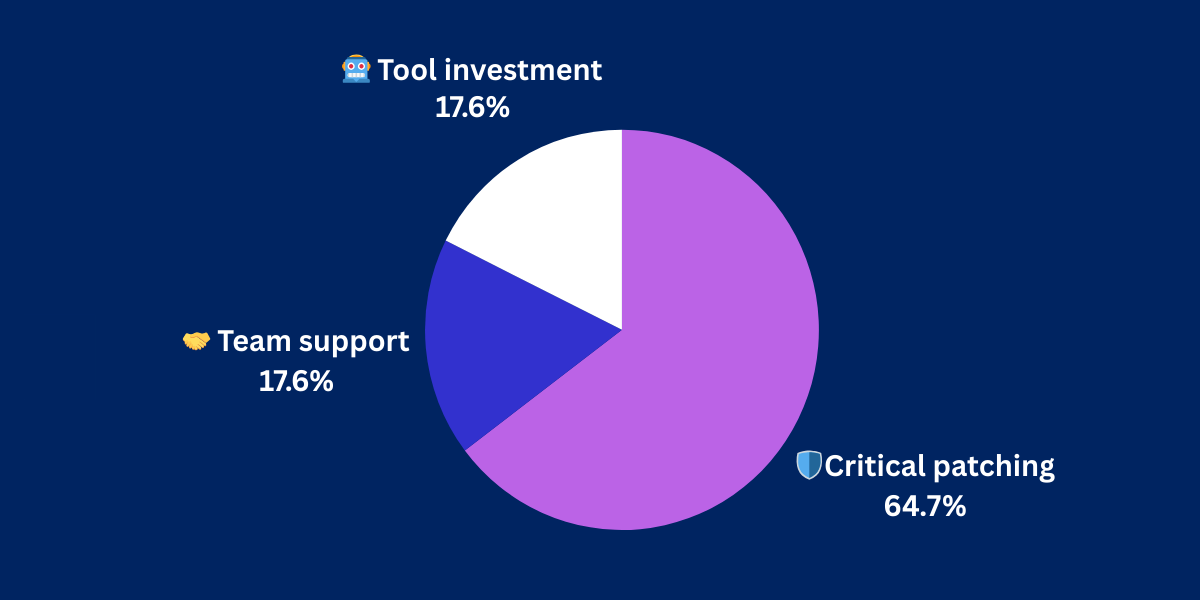This screenshot has width=1200, height=600.
Task: Click the pie chart center where slices meet
Action: pyautogui.click(x=622, y=329)
